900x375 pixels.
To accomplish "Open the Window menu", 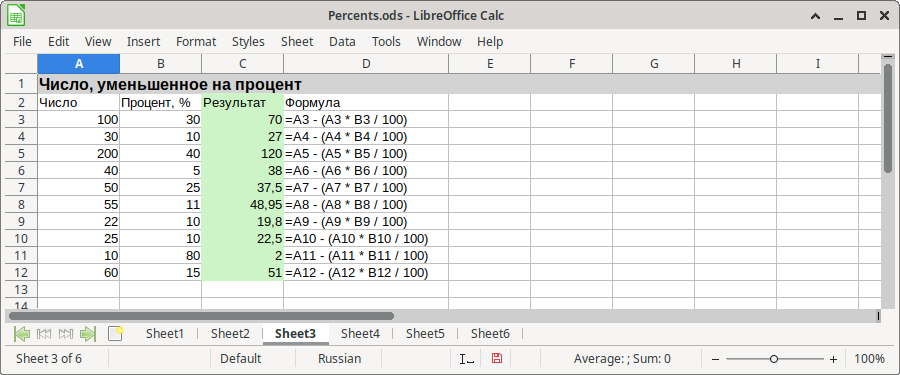I will tap(439, 42).
